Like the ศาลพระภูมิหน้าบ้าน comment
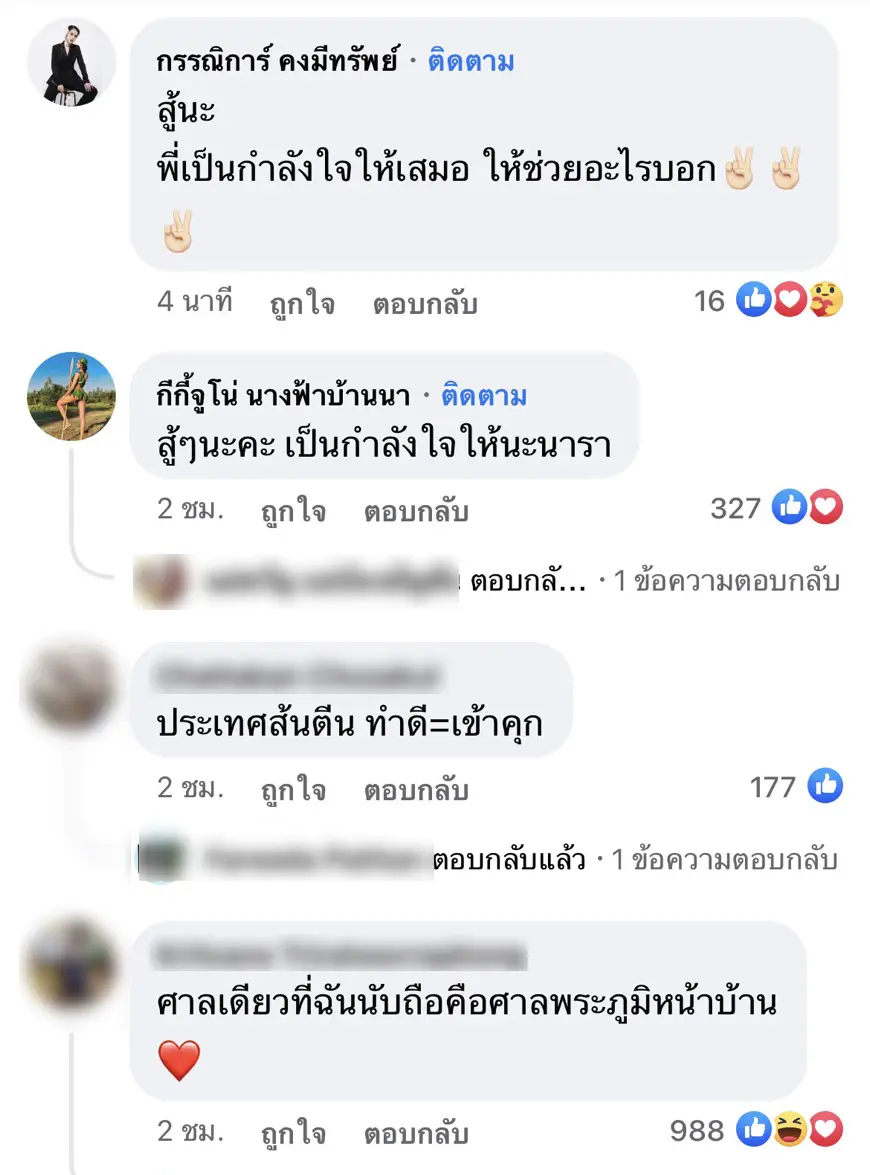The height and width of the screenshot is (1175, 870). (293, 1133)
